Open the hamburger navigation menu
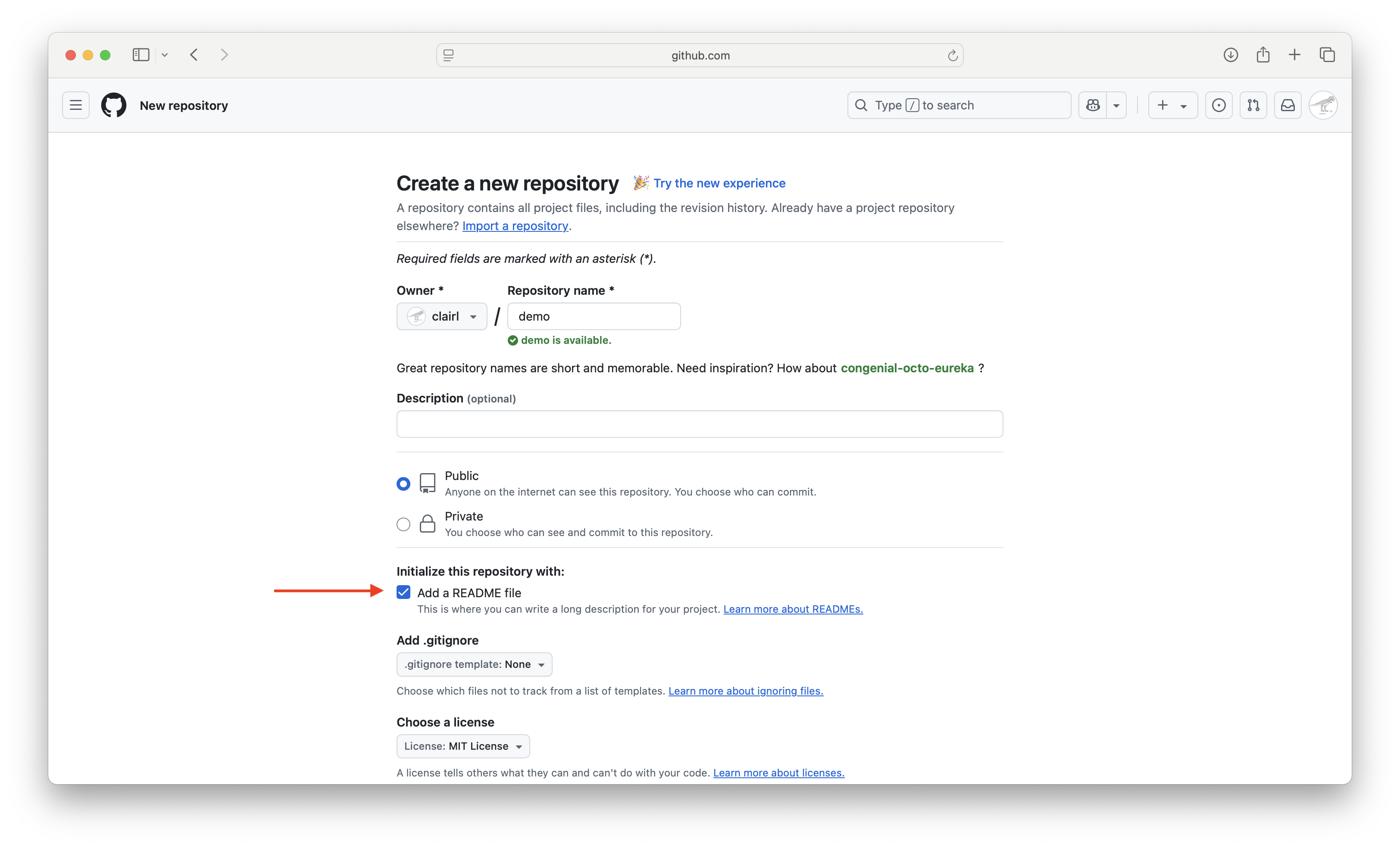 point(75,105)
